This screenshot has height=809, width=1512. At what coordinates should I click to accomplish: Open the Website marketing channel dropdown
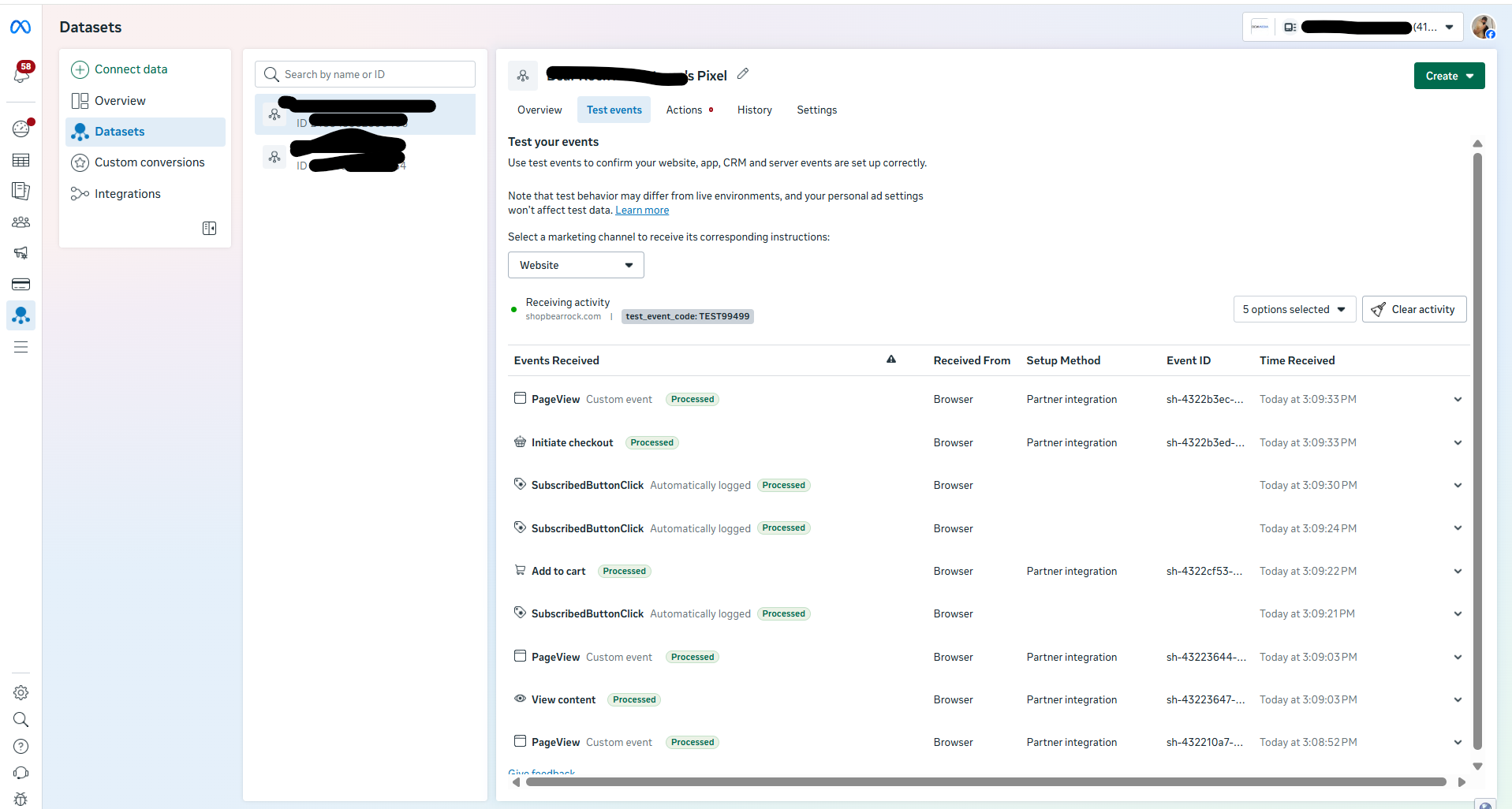point(576,265)
